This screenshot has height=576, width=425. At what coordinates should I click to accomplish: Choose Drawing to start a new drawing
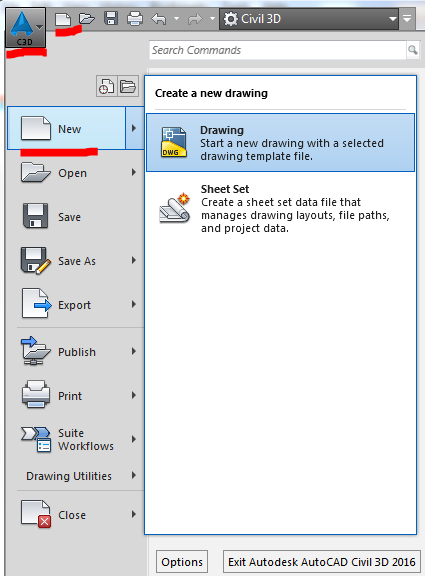coord(280,143)
